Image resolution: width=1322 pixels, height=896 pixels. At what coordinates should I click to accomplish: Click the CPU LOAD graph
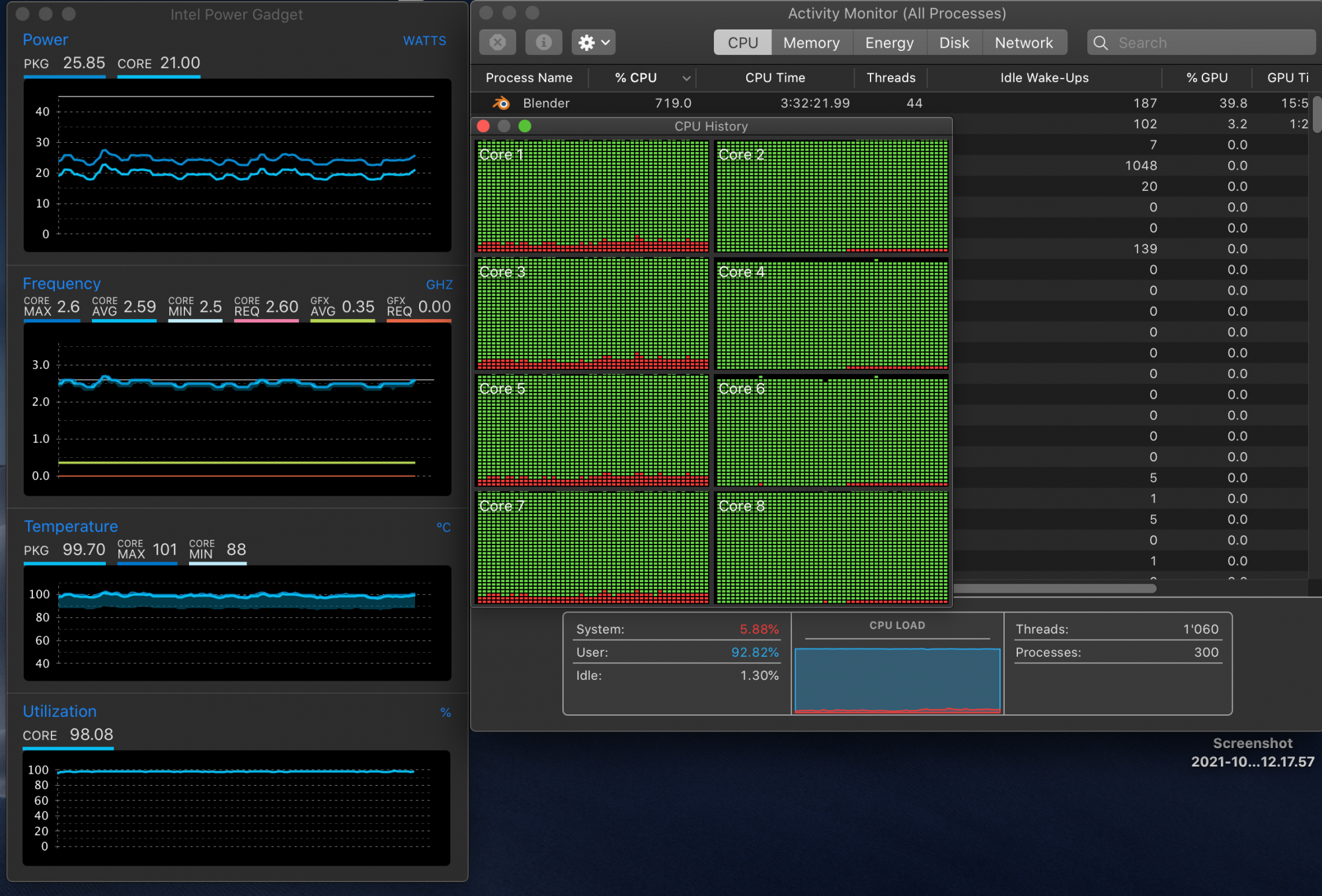(x=897, y=680)
